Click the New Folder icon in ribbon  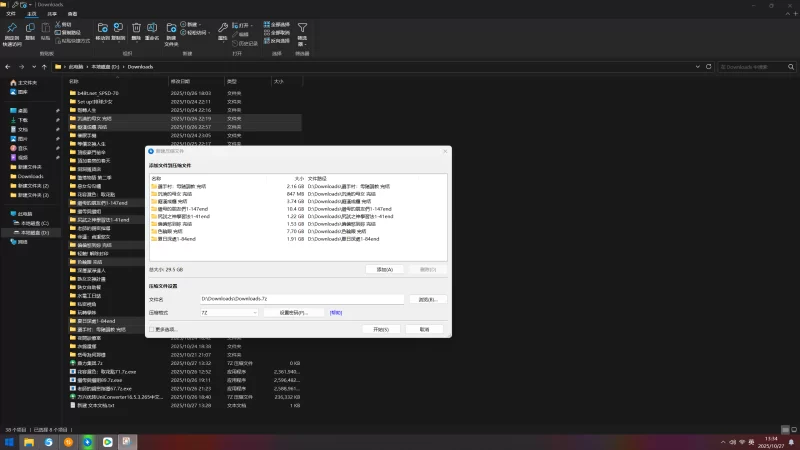click(171, 30)
